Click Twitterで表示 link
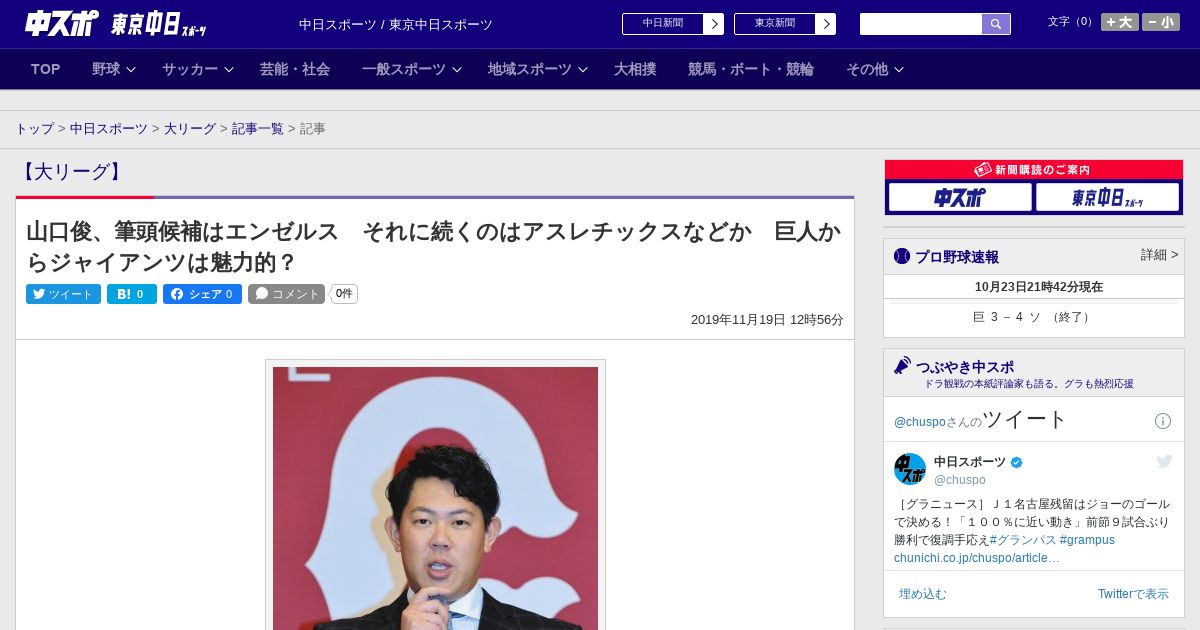The image size is (1200, 630). 1133,594
